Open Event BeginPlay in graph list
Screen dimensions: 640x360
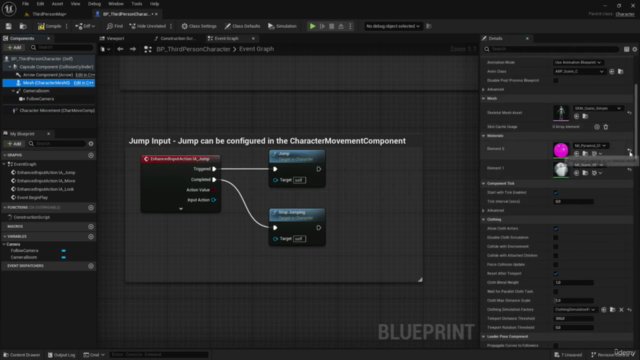coord(32,198)
